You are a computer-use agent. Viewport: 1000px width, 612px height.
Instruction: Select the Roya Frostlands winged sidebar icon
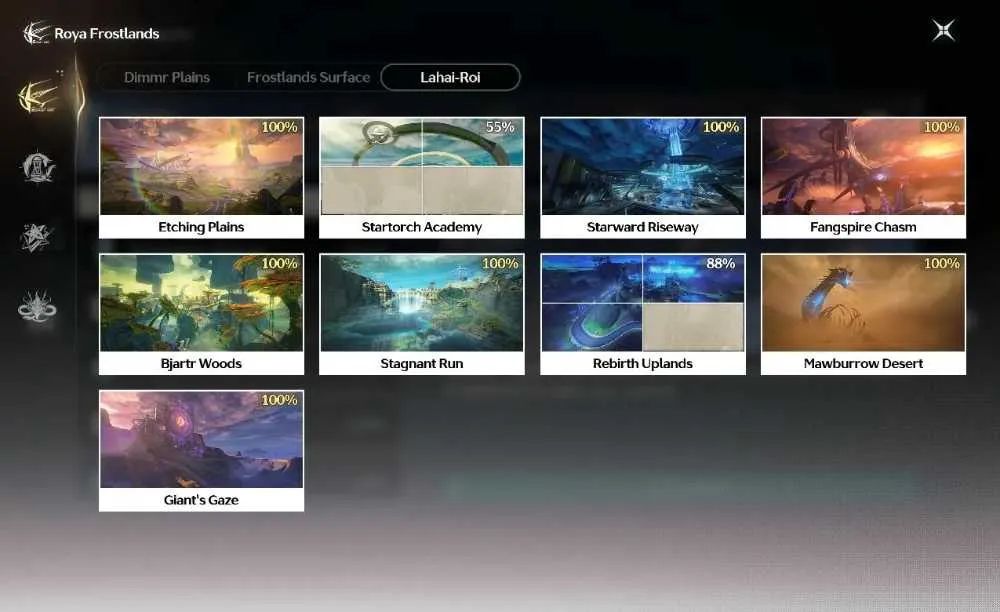tap(39, 96)
